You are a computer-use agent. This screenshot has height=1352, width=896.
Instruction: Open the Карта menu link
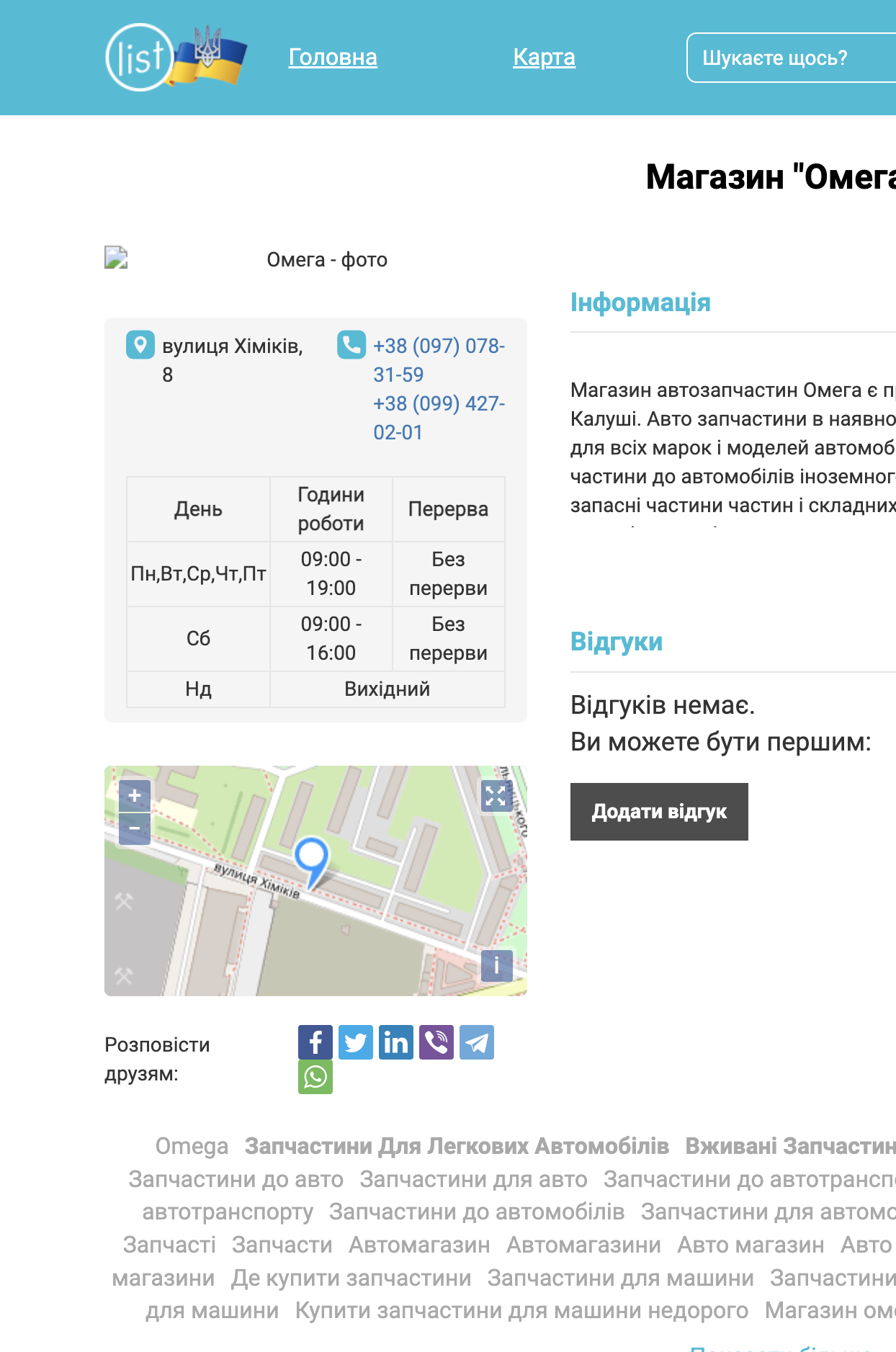pyautogui.click(x=544, y=57)
